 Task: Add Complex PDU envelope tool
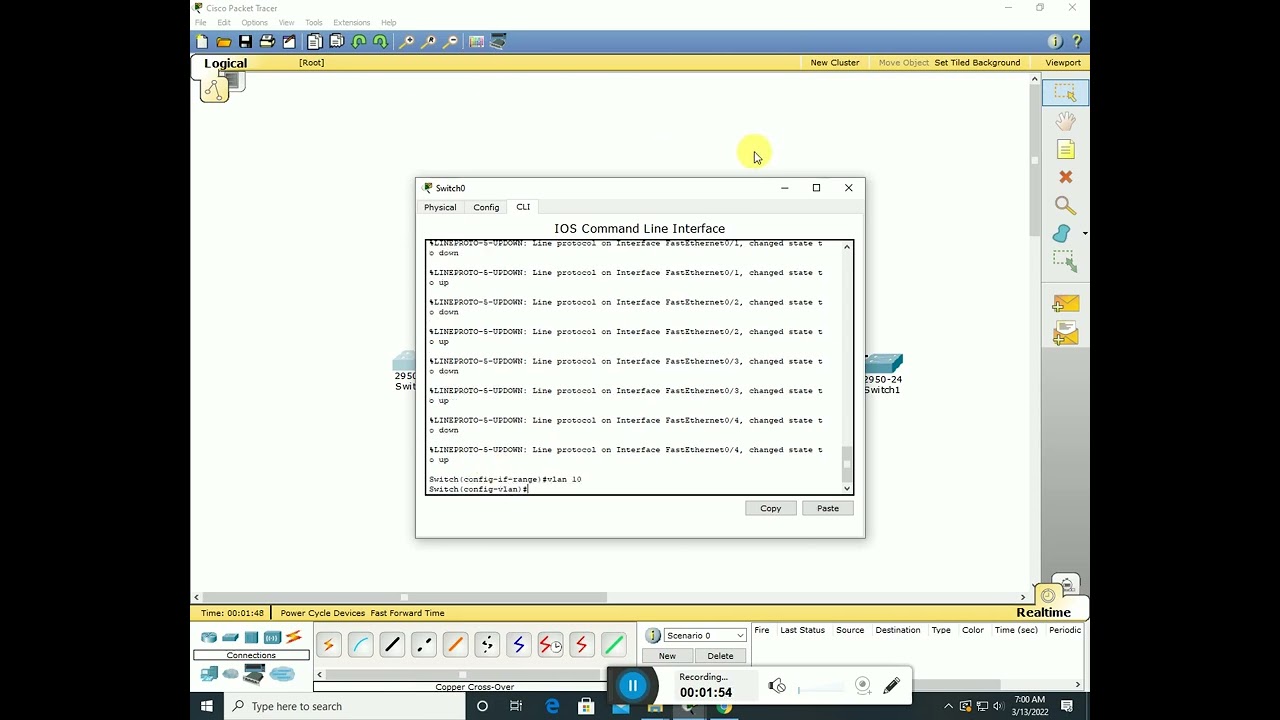(x=1065, y=333)
